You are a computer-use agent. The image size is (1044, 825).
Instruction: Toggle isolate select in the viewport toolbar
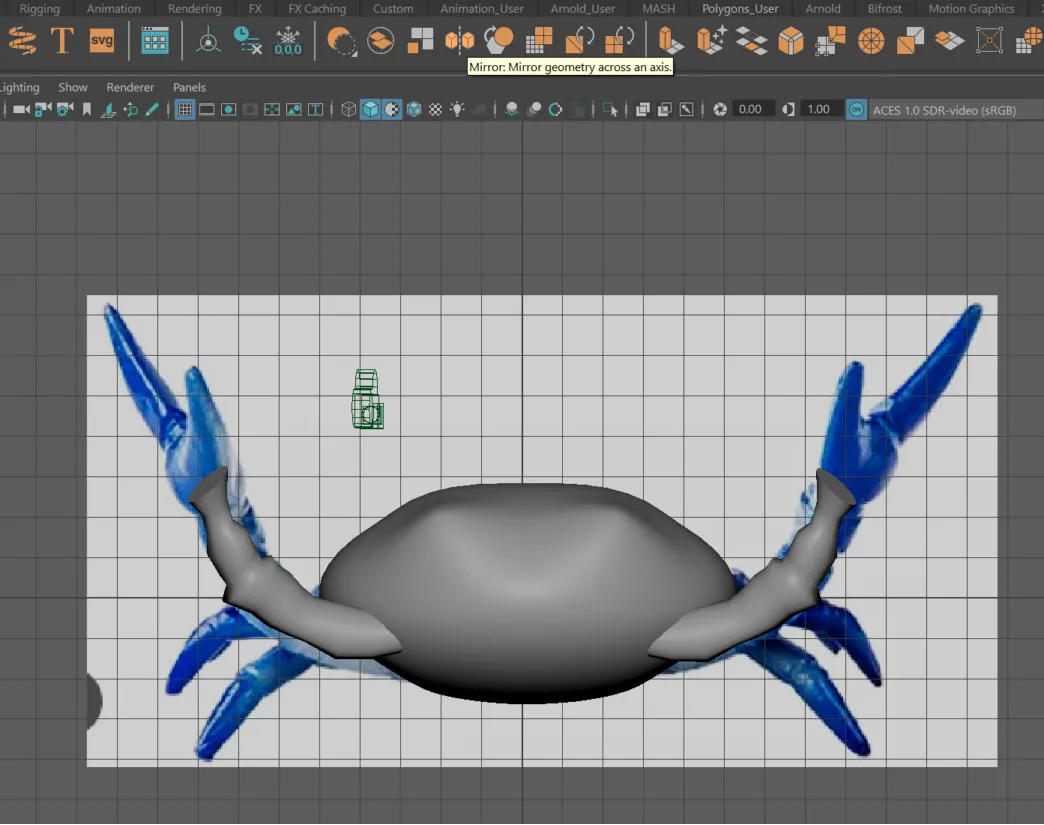[611, 110]
